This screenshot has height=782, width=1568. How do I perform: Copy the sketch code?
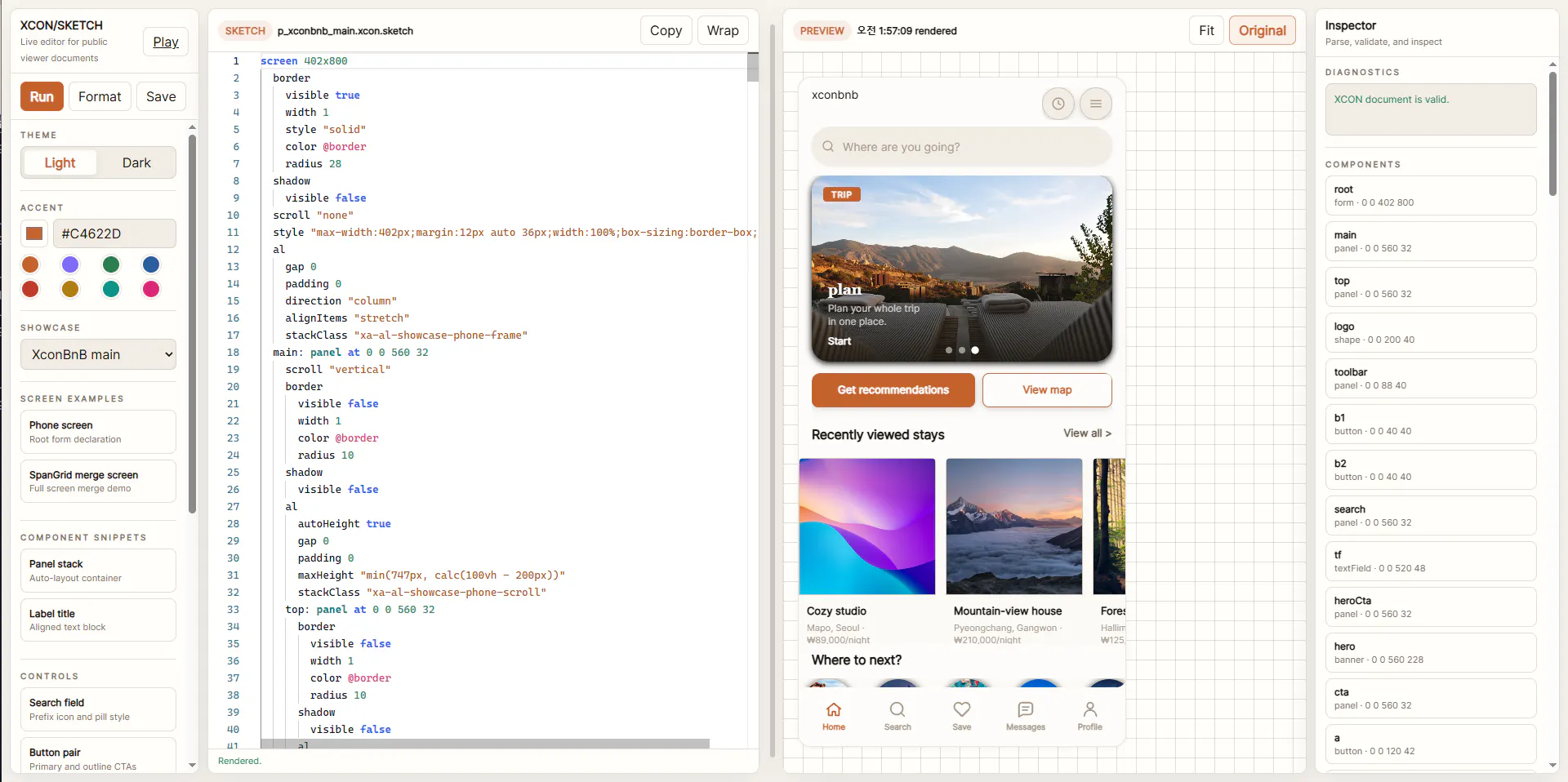tap(666, 30)
